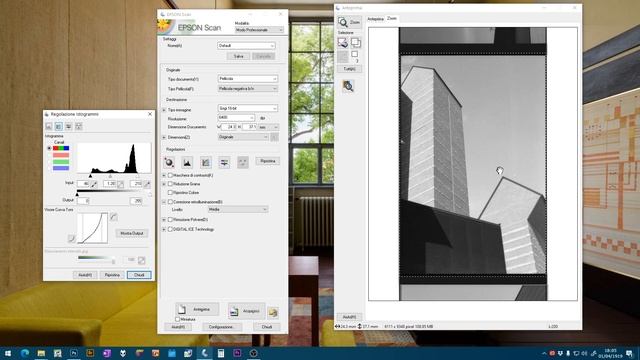Click the delete marquee icon in Anteprima
This screenshot has width=640, height=360.
[342, 42]
